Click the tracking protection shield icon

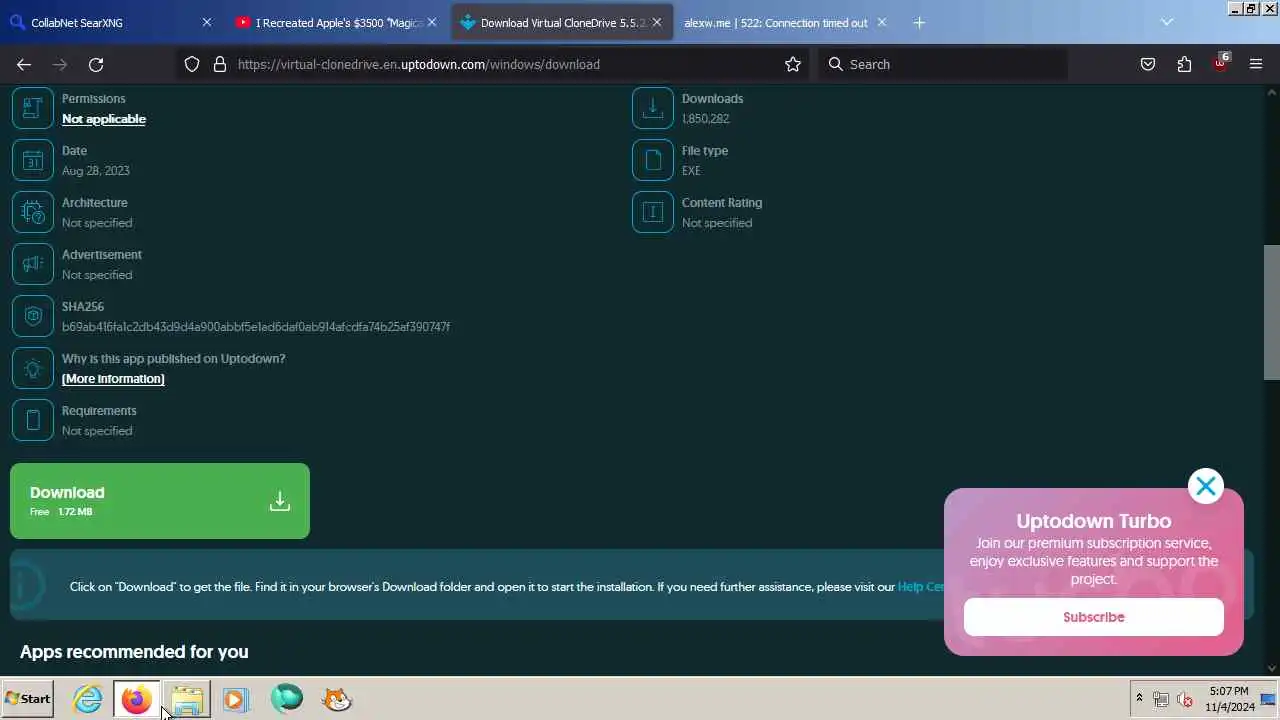192,64
